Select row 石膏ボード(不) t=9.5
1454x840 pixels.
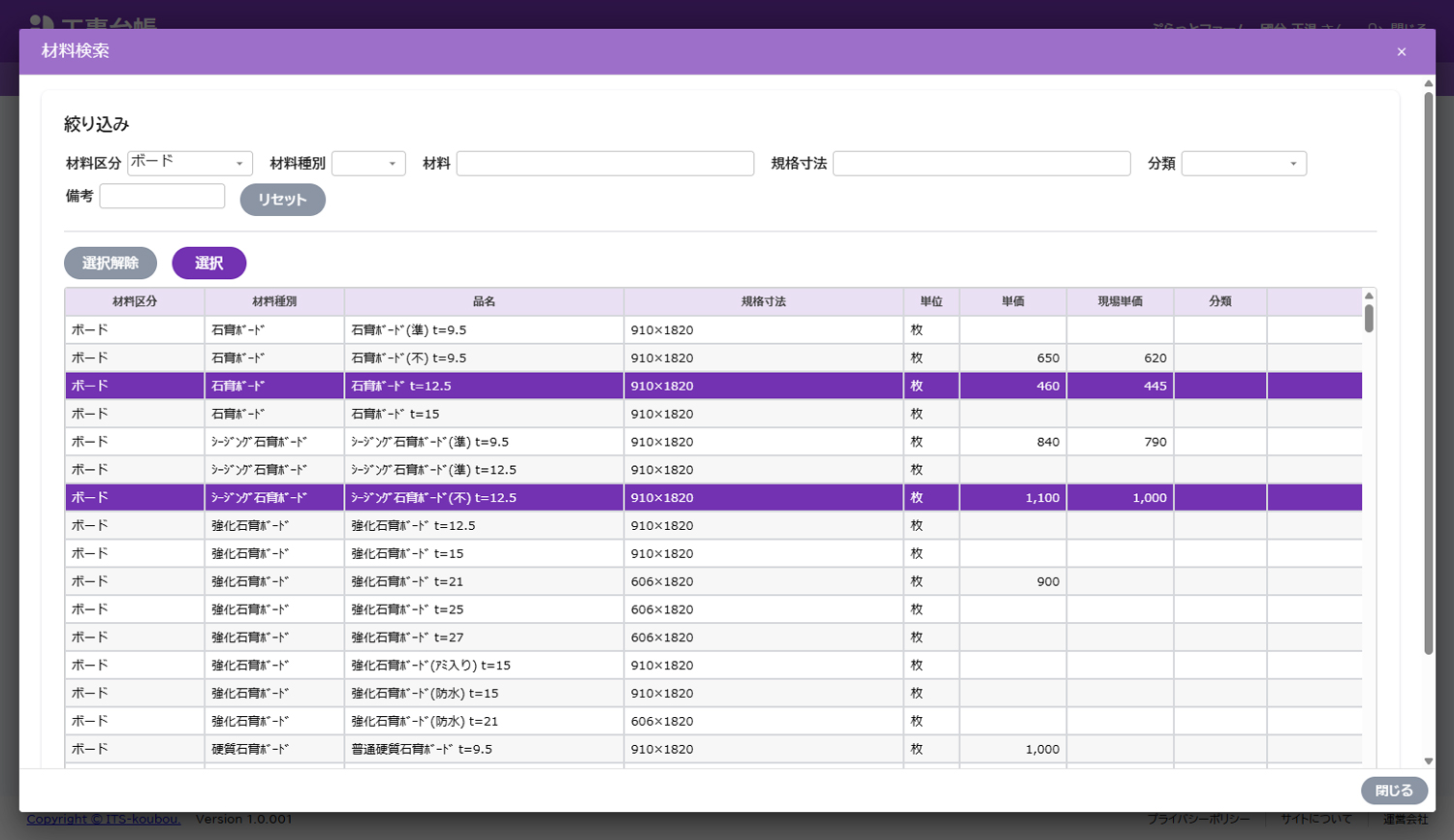[713, 358]
